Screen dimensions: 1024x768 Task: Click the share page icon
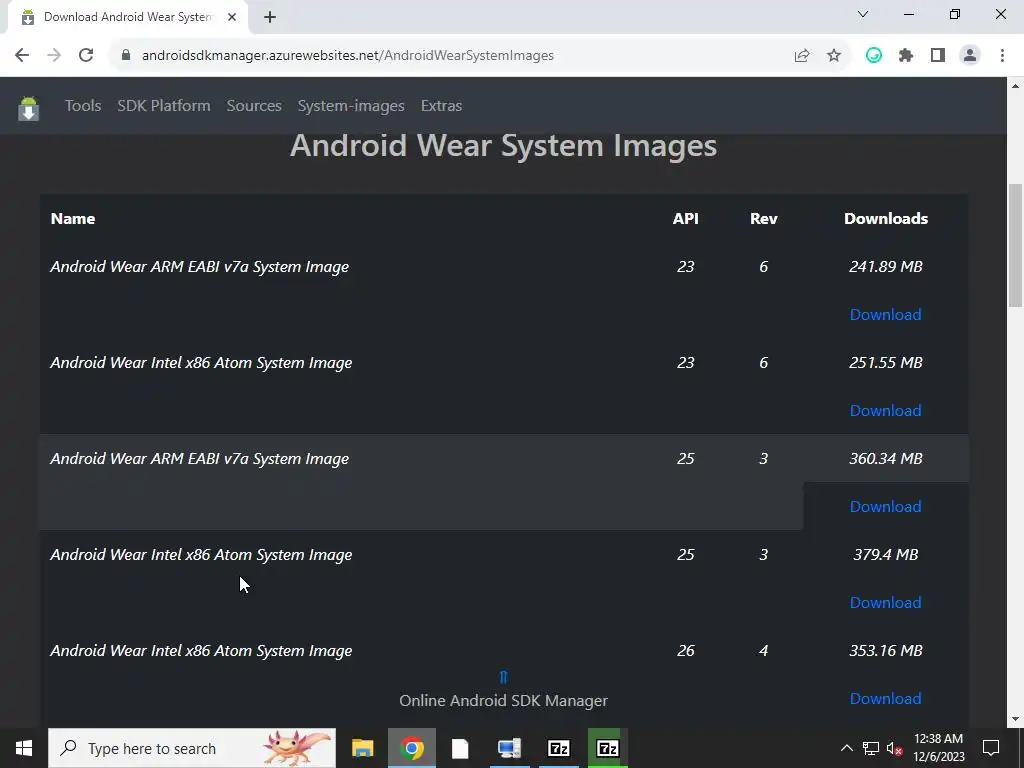coord(802,56)
